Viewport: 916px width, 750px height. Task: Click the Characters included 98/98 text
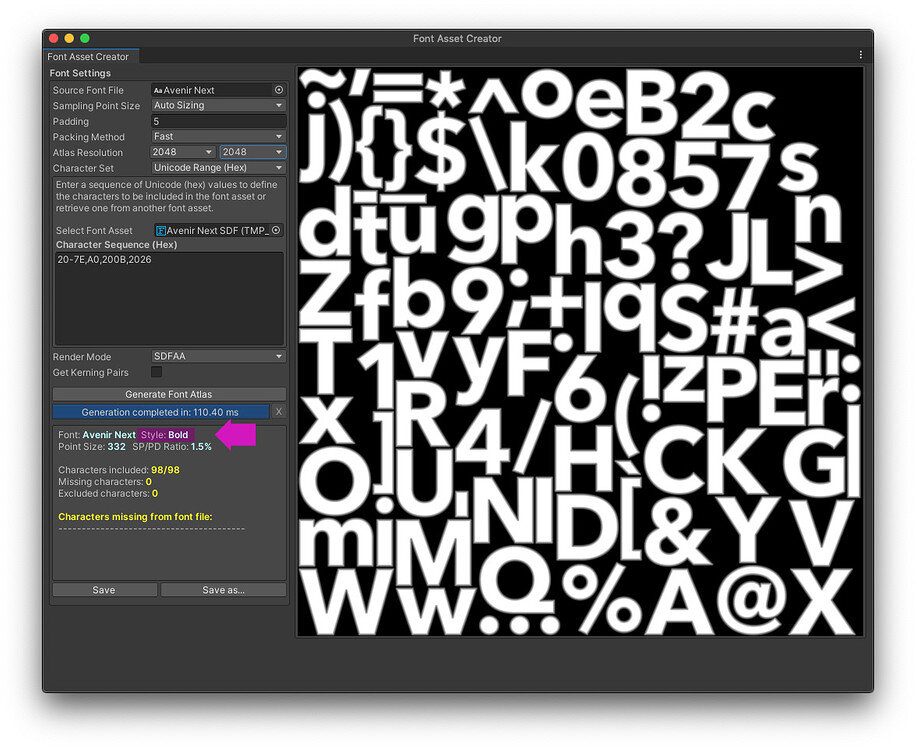pos(119,470)
